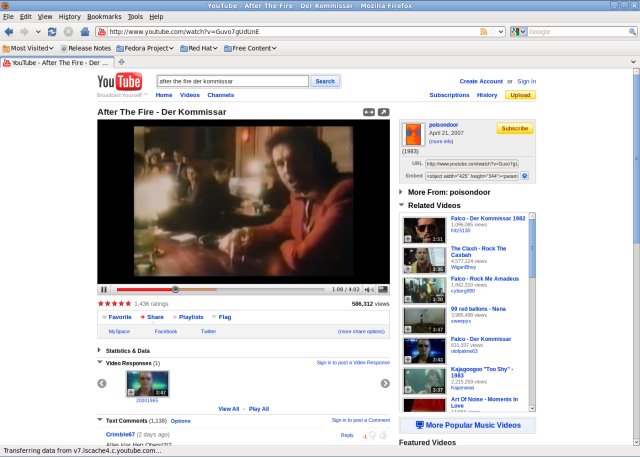
Task: Go back with the Firefox back arrow
Action: [9, 32]
